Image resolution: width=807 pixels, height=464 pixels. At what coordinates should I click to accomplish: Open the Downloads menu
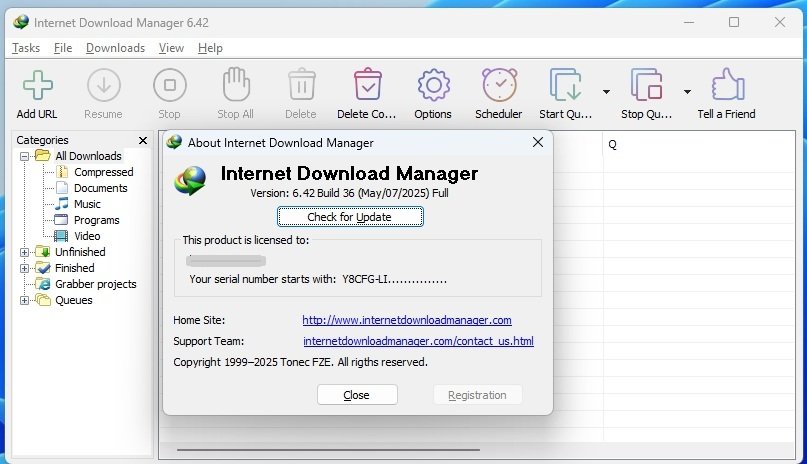pyautogui.click(x=115, y=48)
